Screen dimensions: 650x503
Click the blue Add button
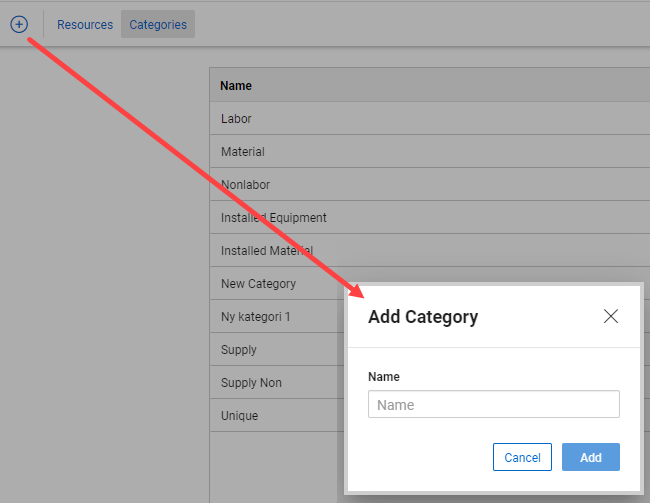590,457
